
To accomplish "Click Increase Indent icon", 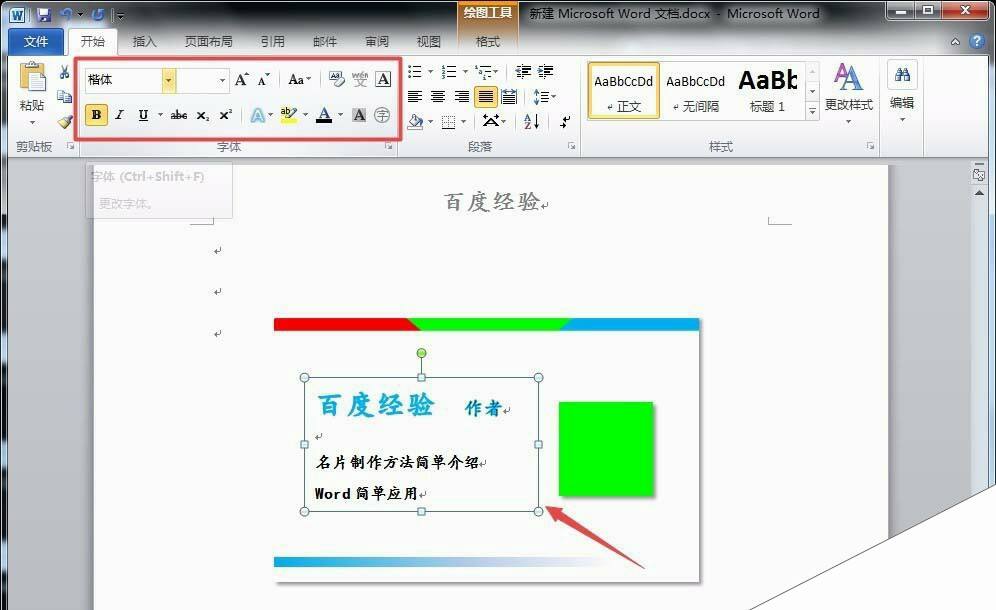I will [x=545, y=71].
